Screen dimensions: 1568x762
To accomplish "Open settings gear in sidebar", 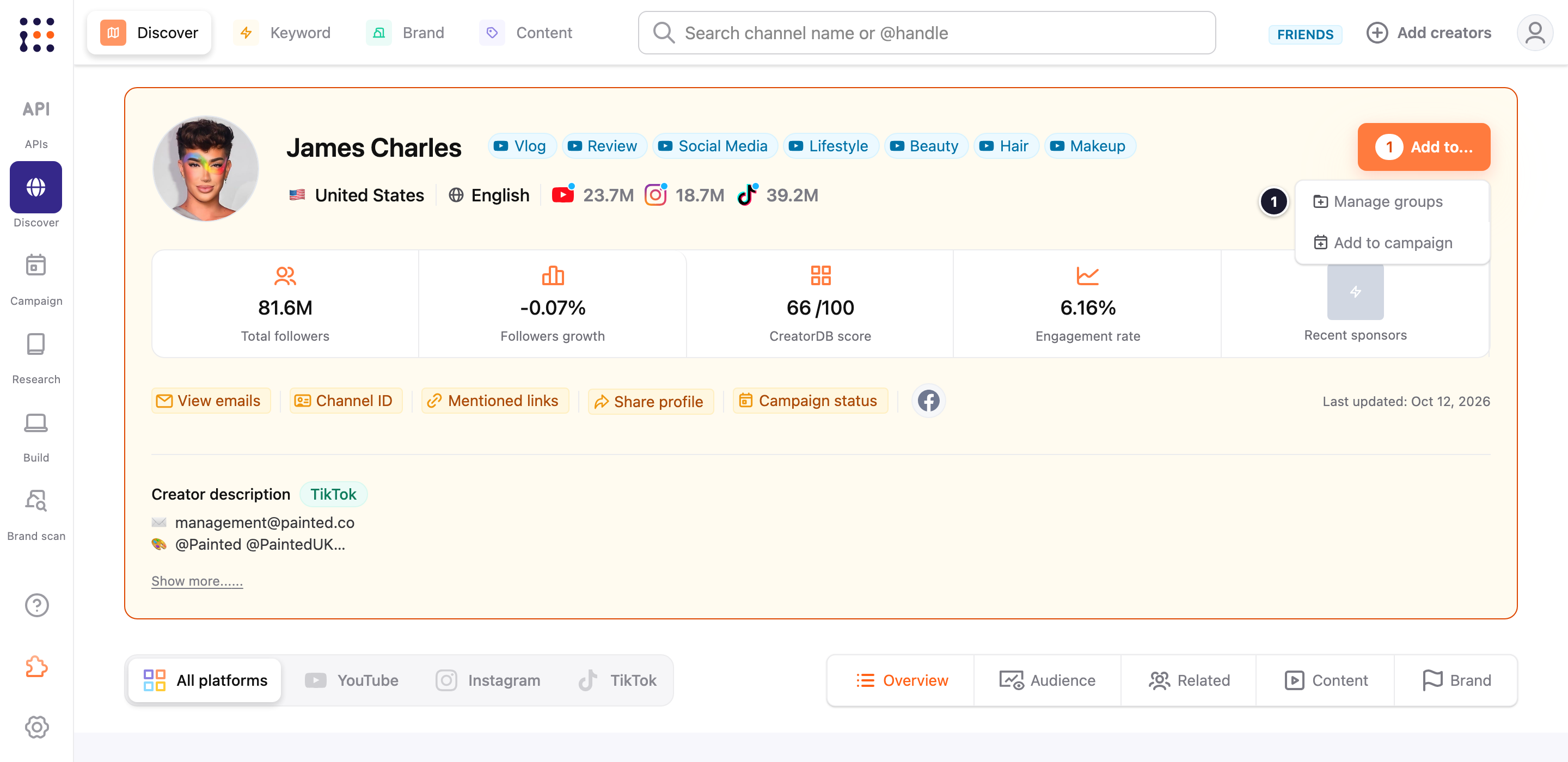I will (x=36, y=727).
